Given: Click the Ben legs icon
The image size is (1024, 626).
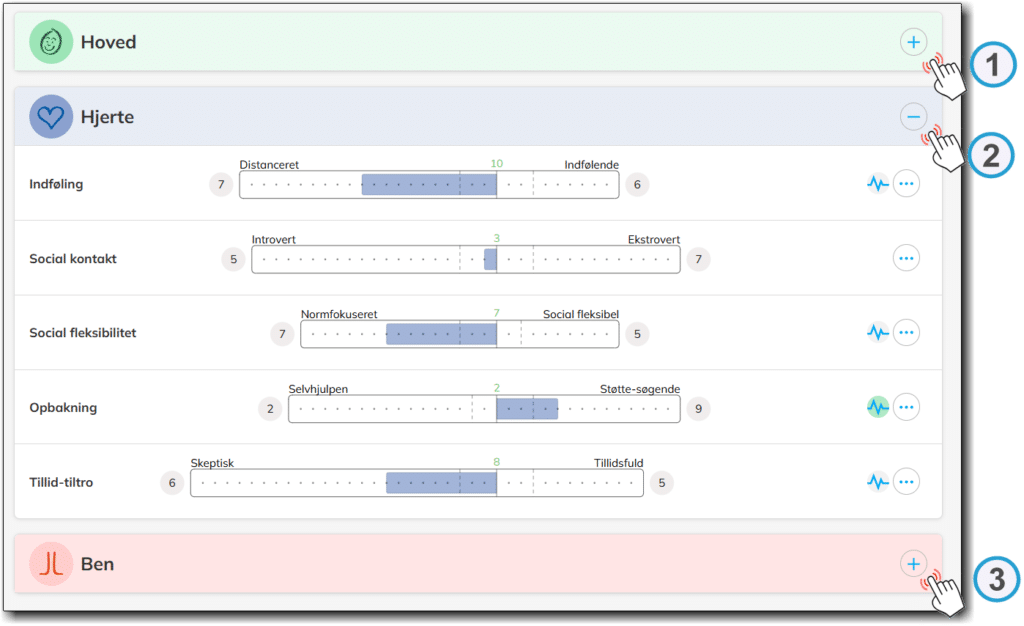Looking at the screenshot, I should coord(50,564).
